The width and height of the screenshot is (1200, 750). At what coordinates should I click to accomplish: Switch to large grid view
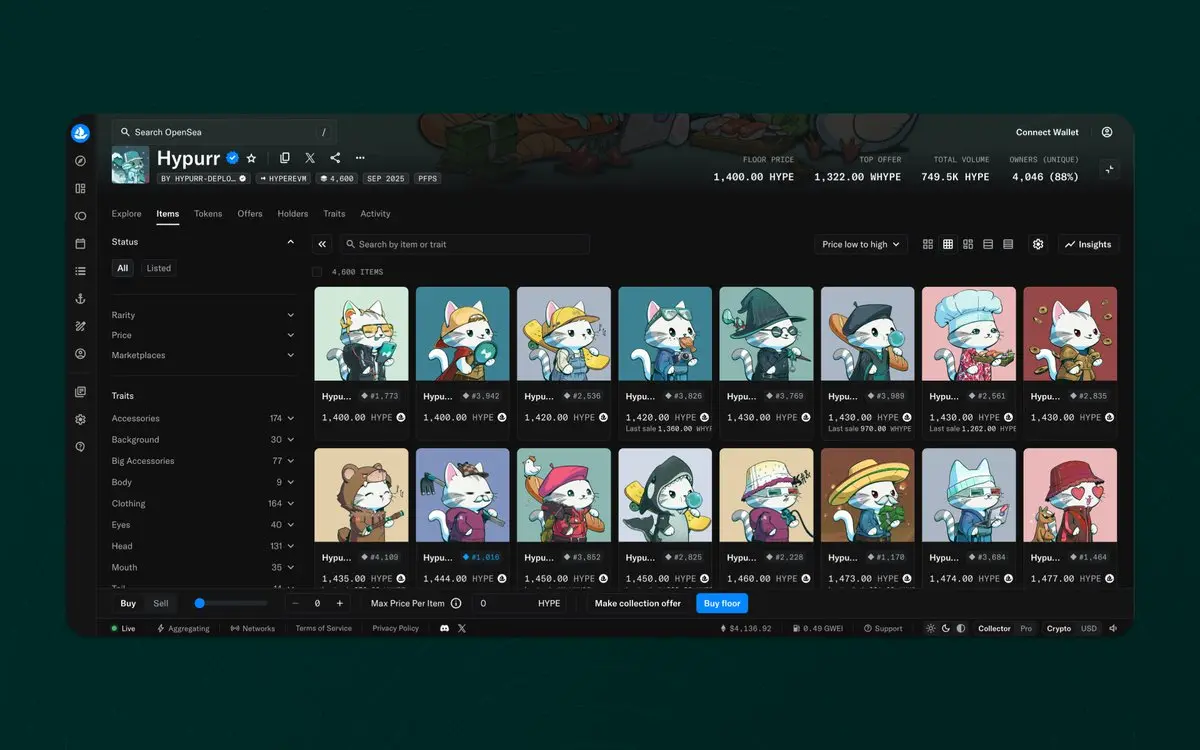(928, 244)
